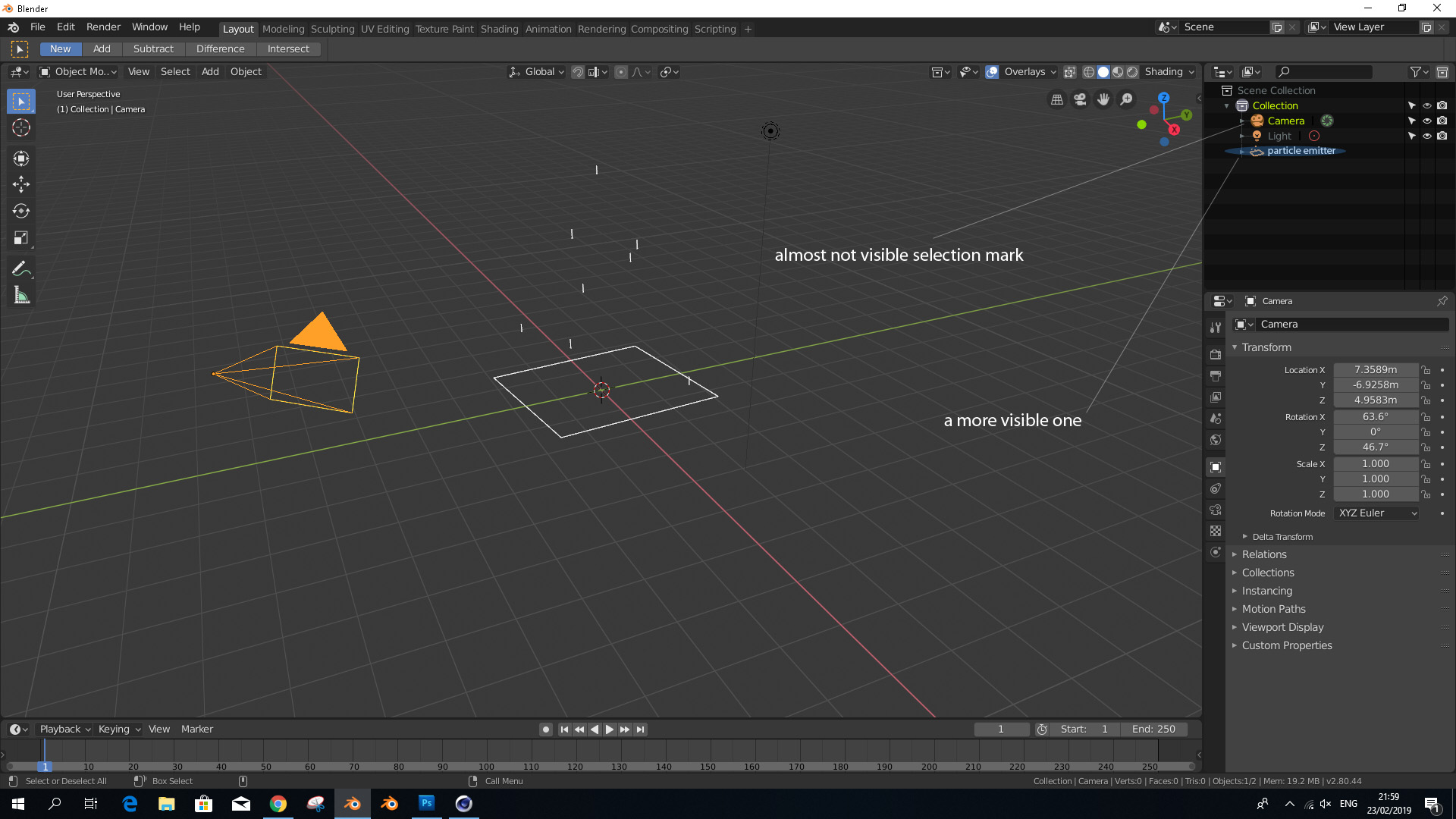The image size is (1456, 819).
Task: Open the World properties tab
Action: (x=1216, y=440)
